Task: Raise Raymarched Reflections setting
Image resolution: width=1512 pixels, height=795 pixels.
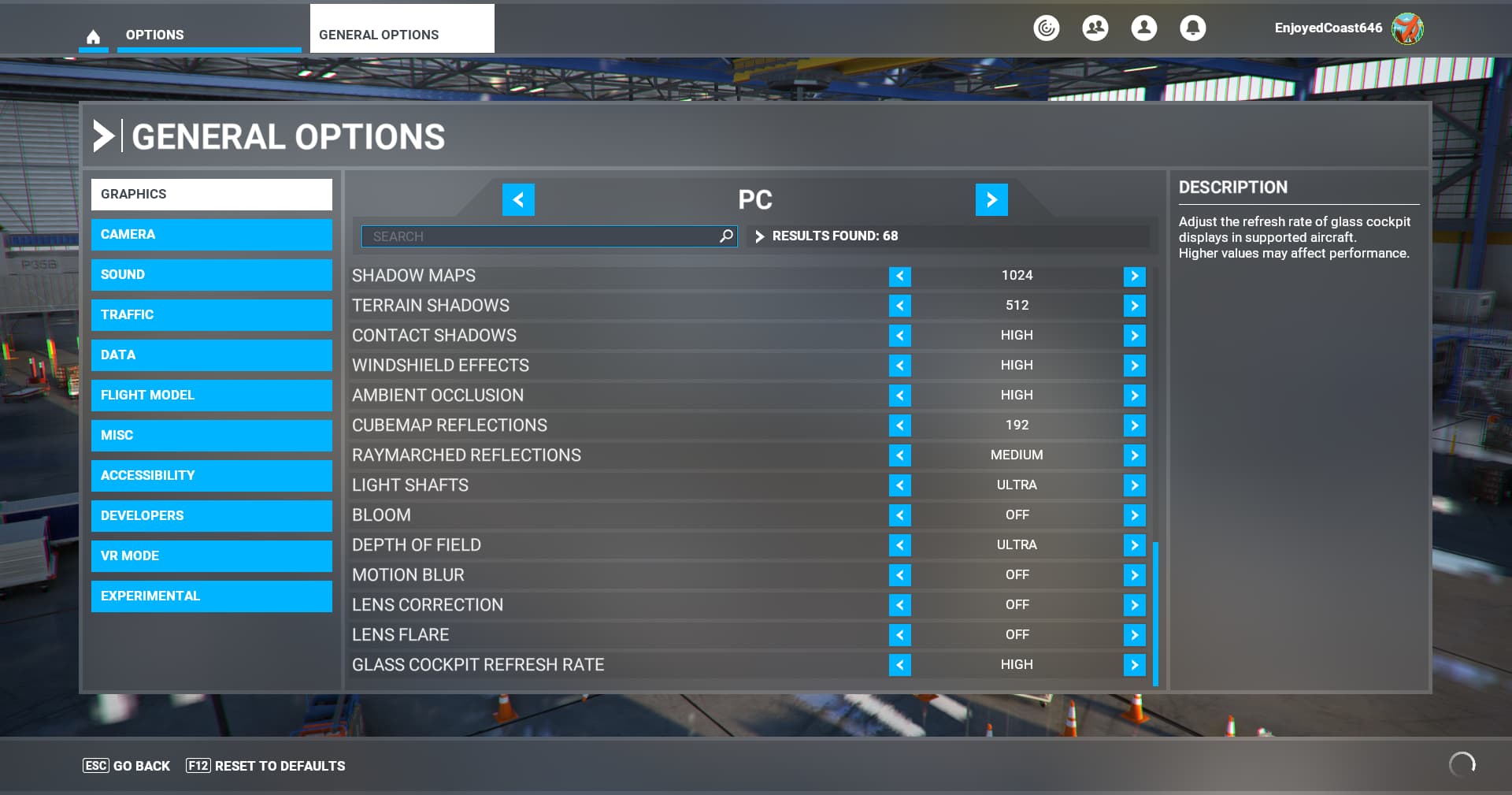Action: 1134,455
